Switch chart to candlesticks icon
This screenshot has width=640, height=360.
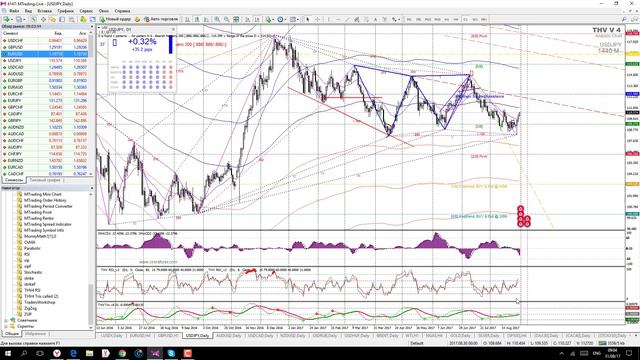coord(197,19)
